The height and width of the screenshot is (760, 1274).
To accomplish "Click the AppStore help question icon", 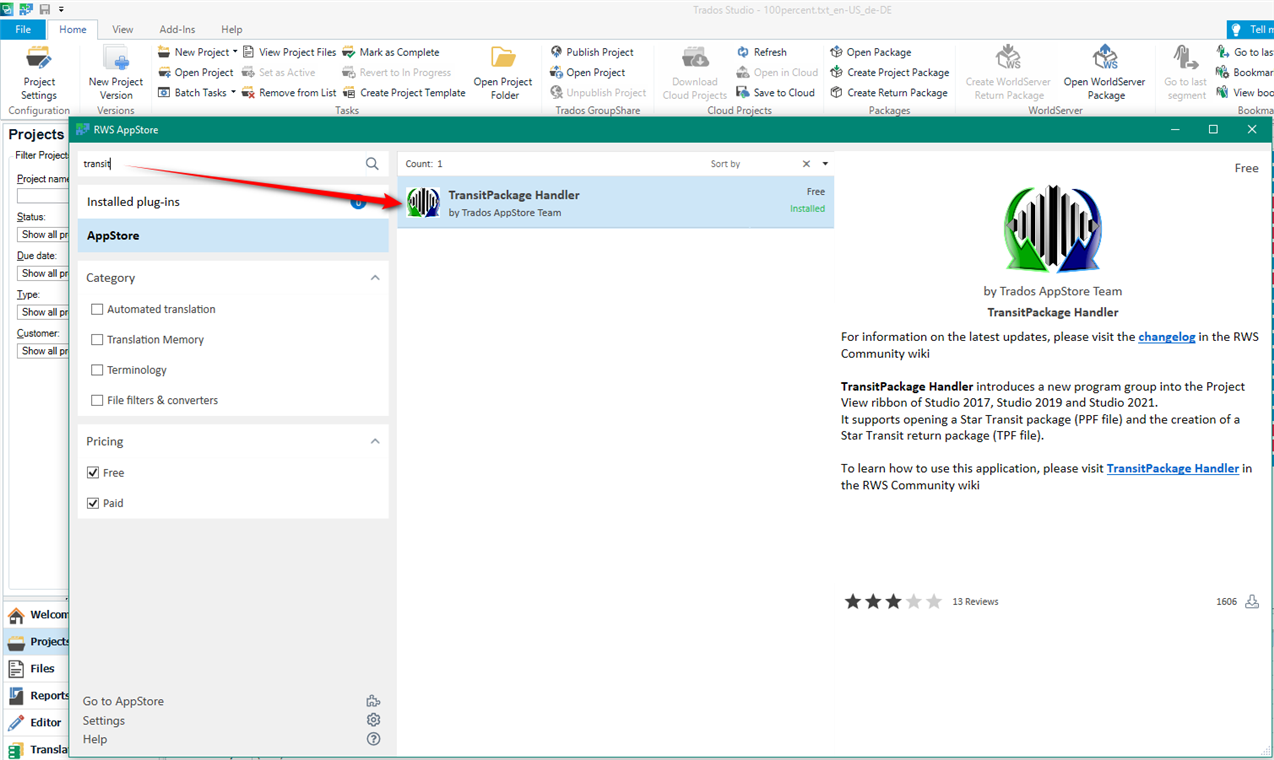I will (x=374, y=739).
